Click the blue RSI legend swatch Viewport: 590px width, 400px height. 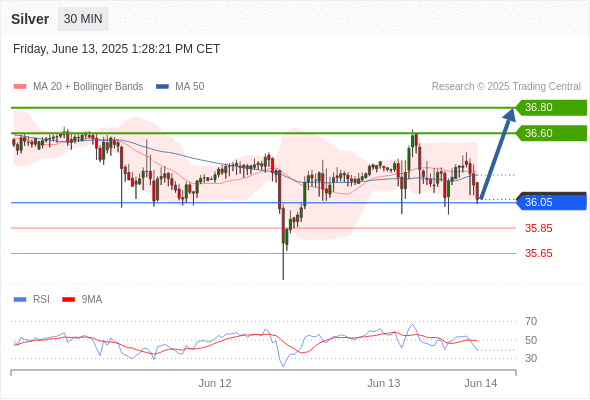(20, 300)
